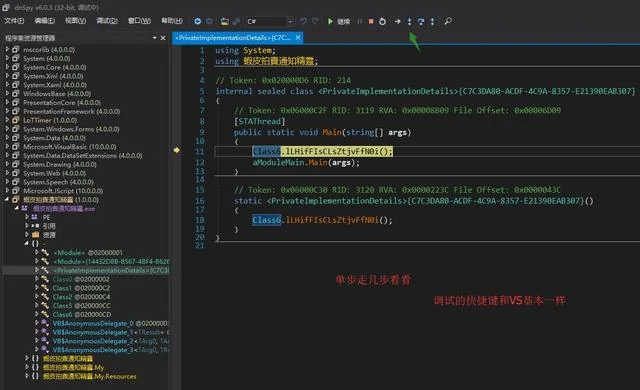Stop debugging with the red square icon
Viewport: 640px width, 390px height.
(x=371, y=21)
